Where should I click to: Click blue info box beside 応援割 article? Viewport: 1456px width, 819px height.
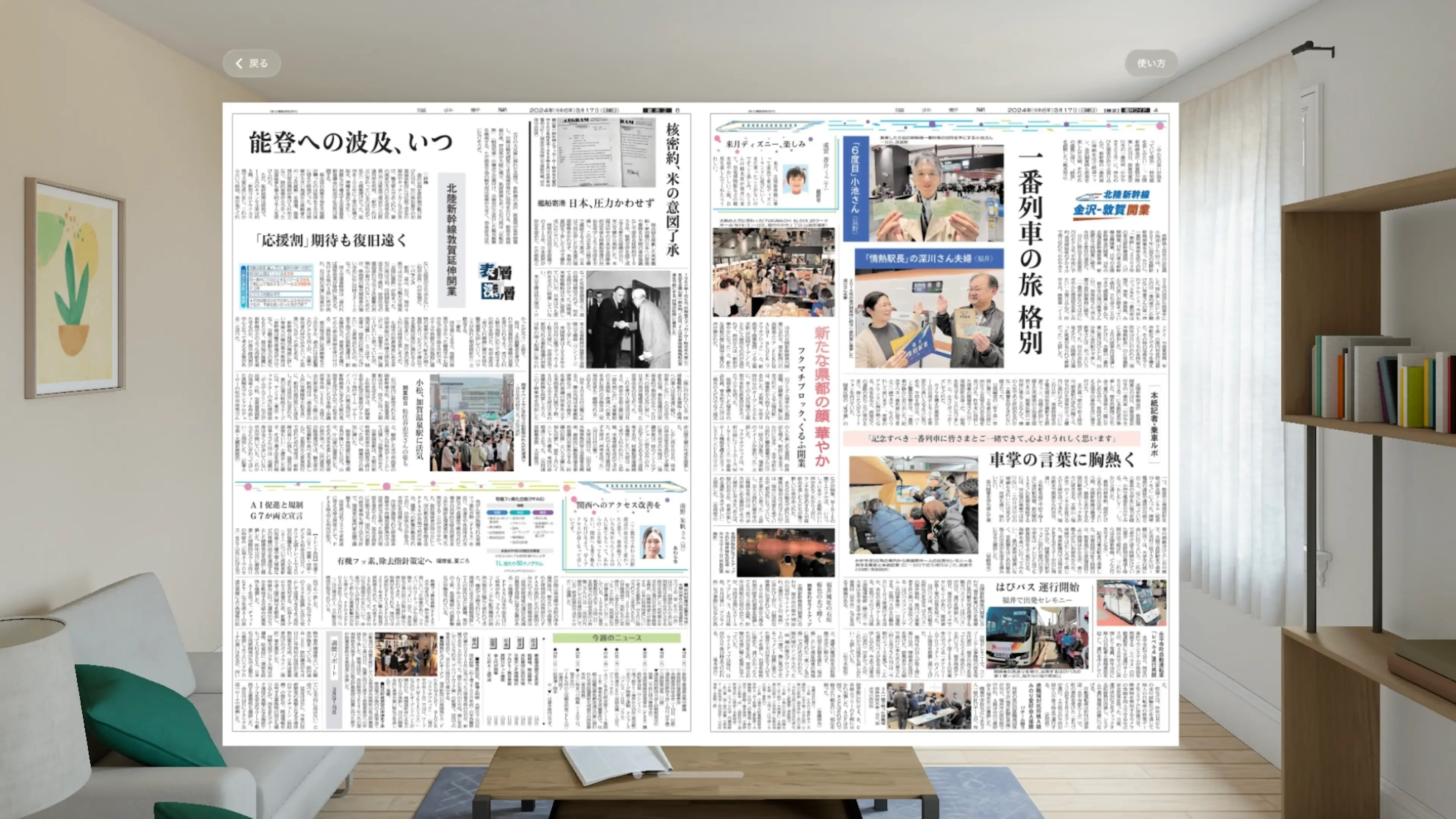pyautogui.click(x=276, y=287)
